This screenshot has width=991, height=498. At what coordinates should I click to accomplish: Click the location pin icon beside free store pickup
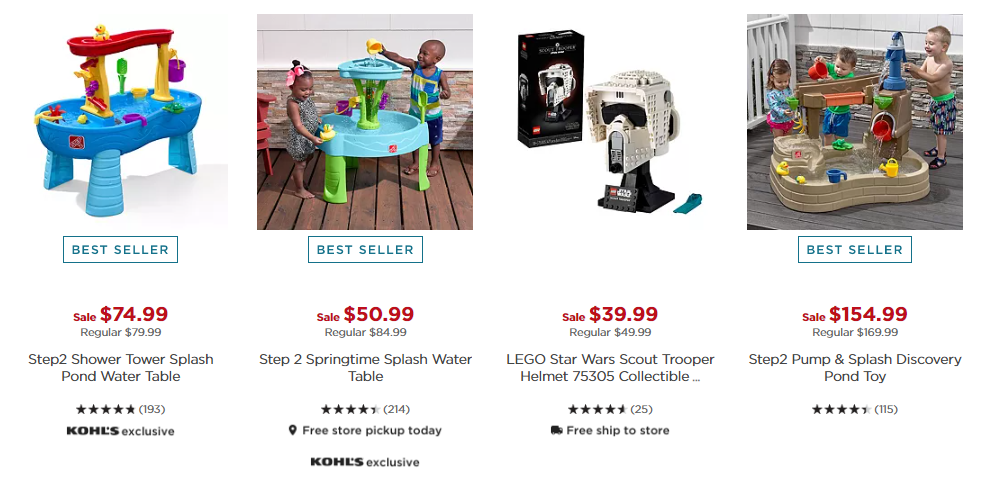click(x=292, y=430)
